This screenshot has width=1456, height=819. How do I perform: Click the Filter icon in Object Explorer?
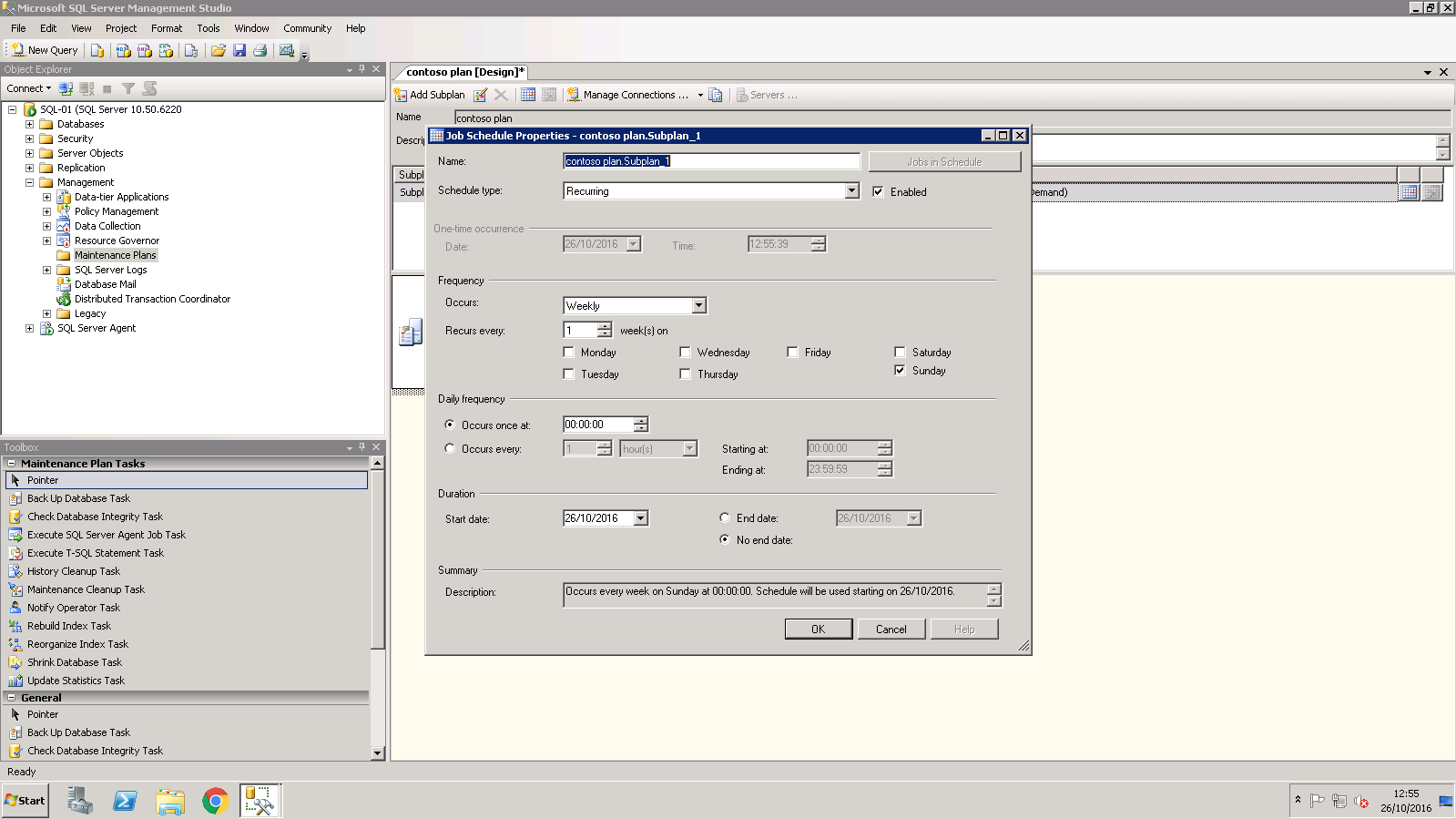[128, 88]
